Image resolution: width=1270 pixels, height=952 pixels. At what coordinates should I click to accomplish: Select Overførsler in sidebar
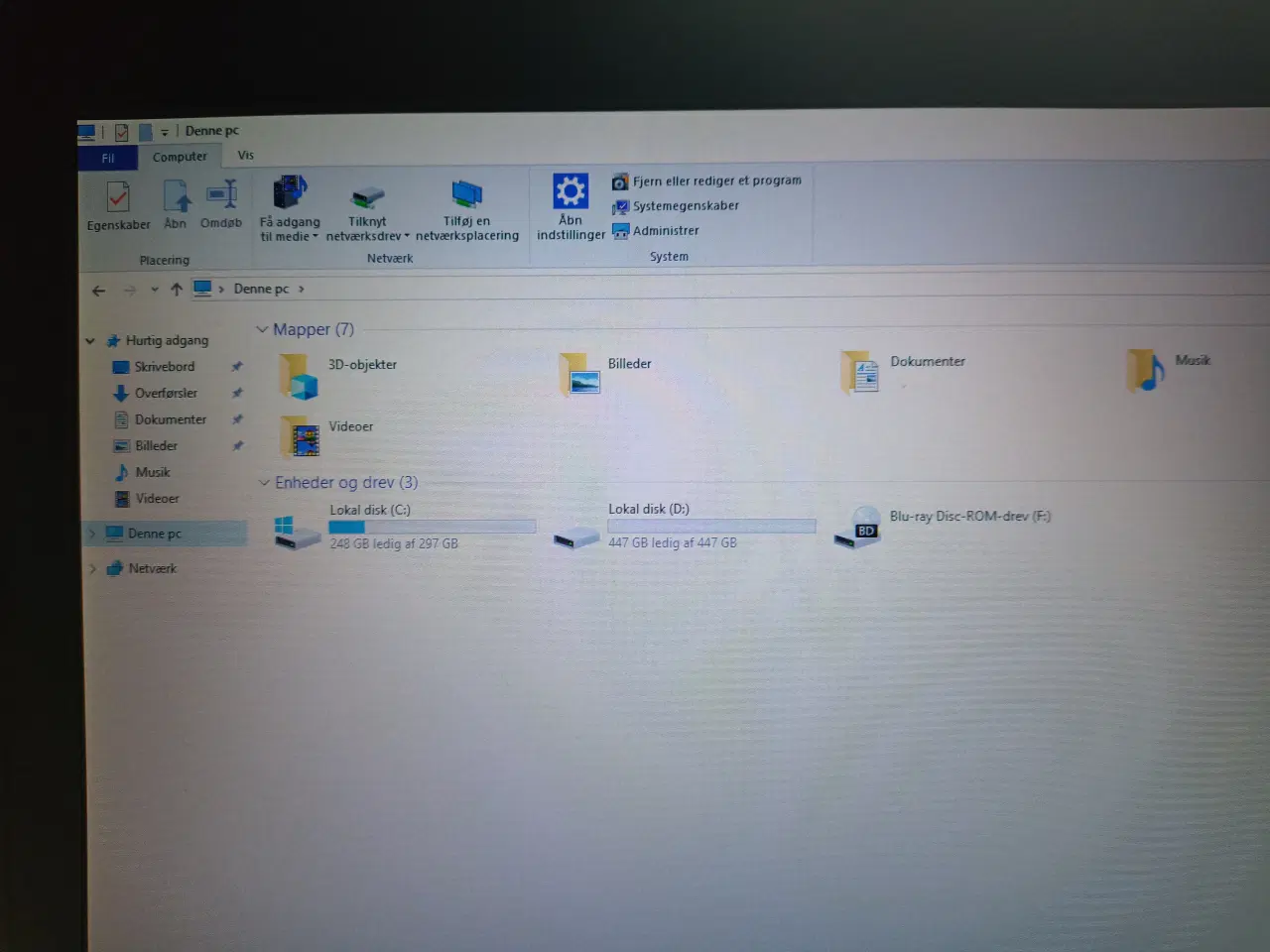coord(166,394)
